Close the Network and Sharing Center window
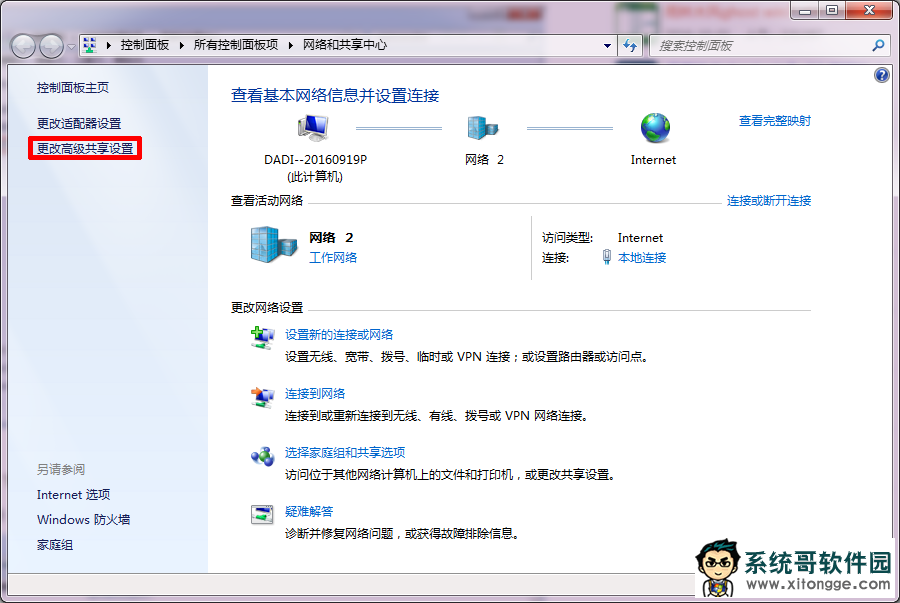The width and height of the screenshot is (900, 603). (x=869, y=10)
